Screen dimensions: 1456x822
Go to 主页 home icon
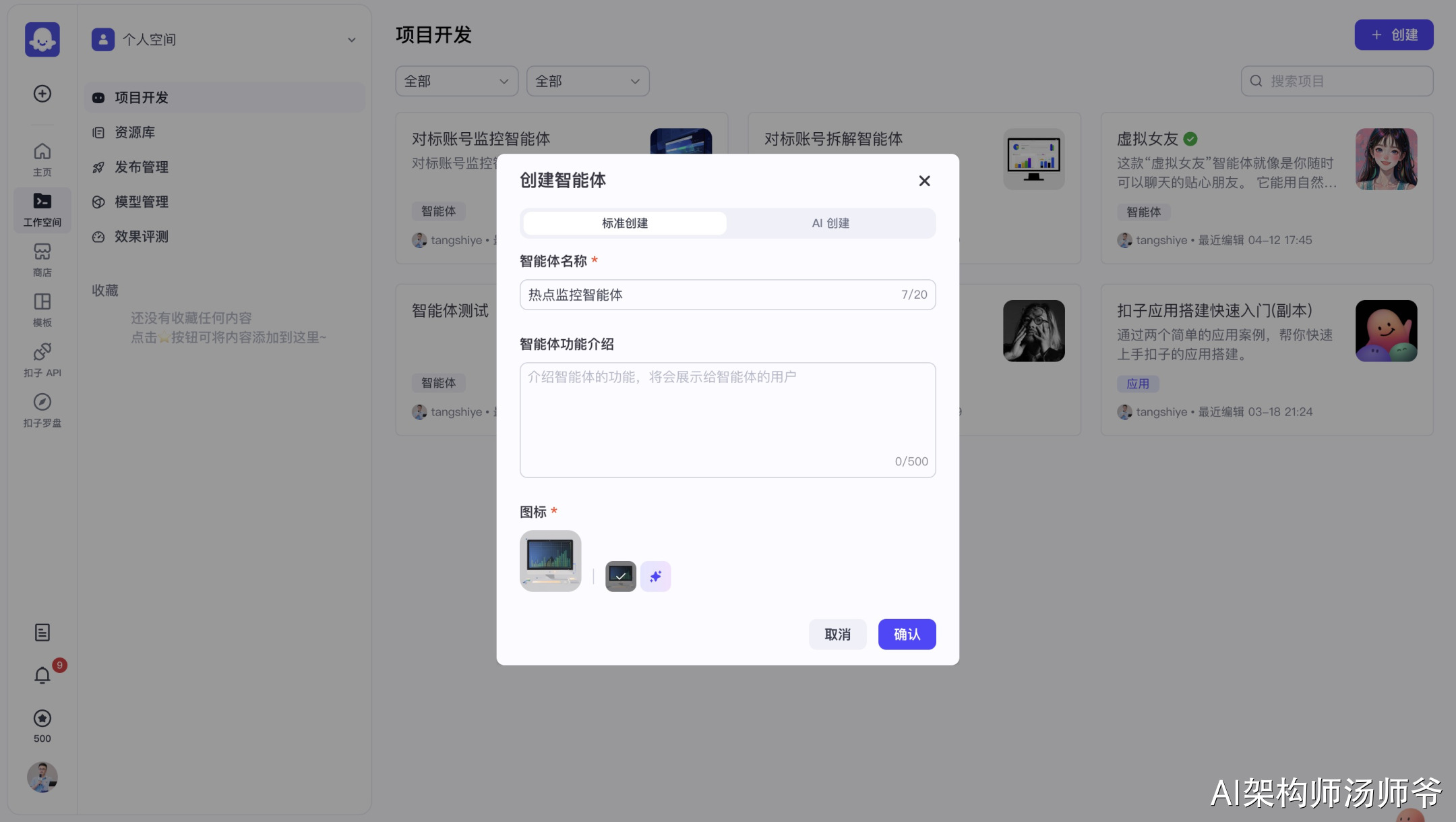tap(42, 159)
